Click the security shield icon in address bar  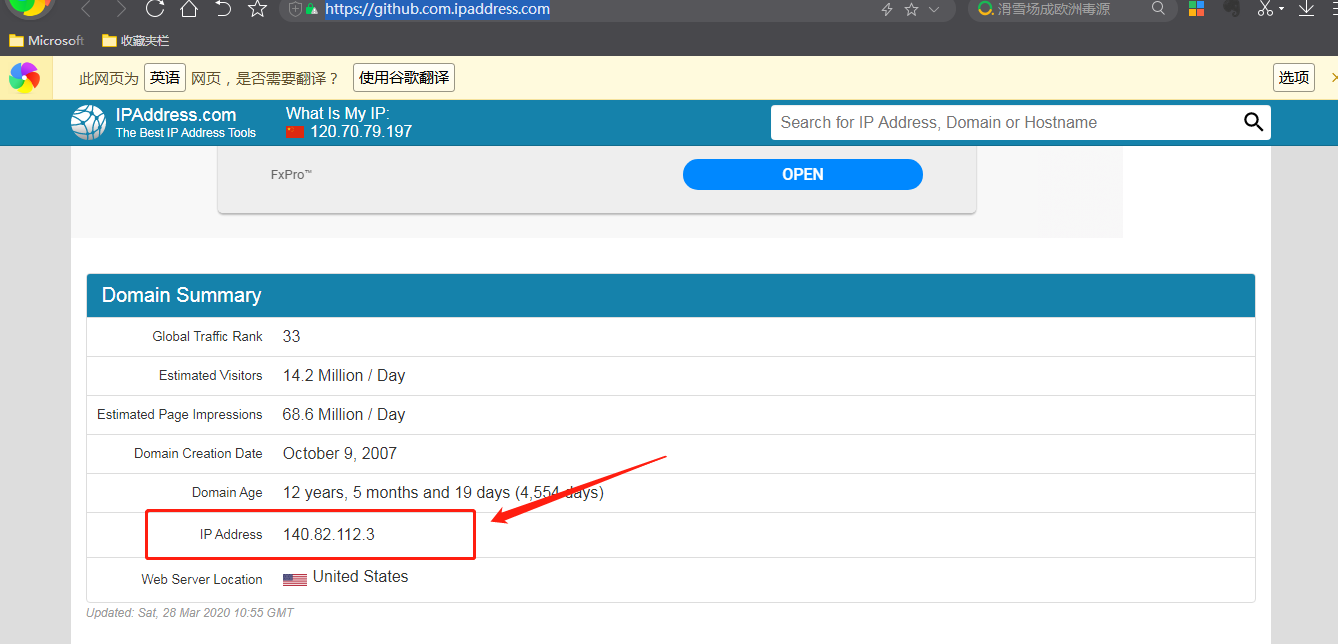coord(295,9)
